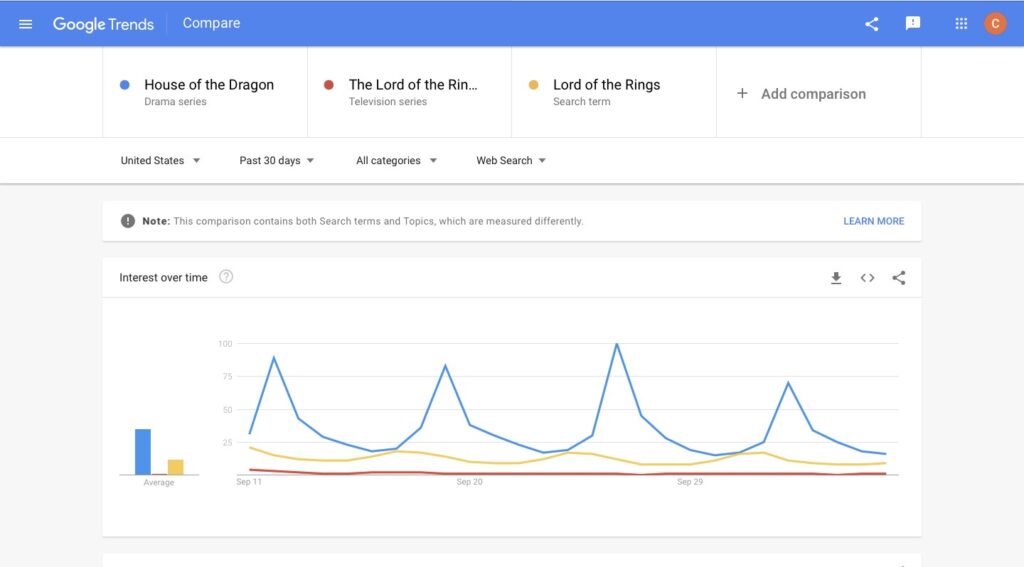This screenshot has height=567, width=1024.
Task: Click the Average label under bars
Action: [159, 483]
